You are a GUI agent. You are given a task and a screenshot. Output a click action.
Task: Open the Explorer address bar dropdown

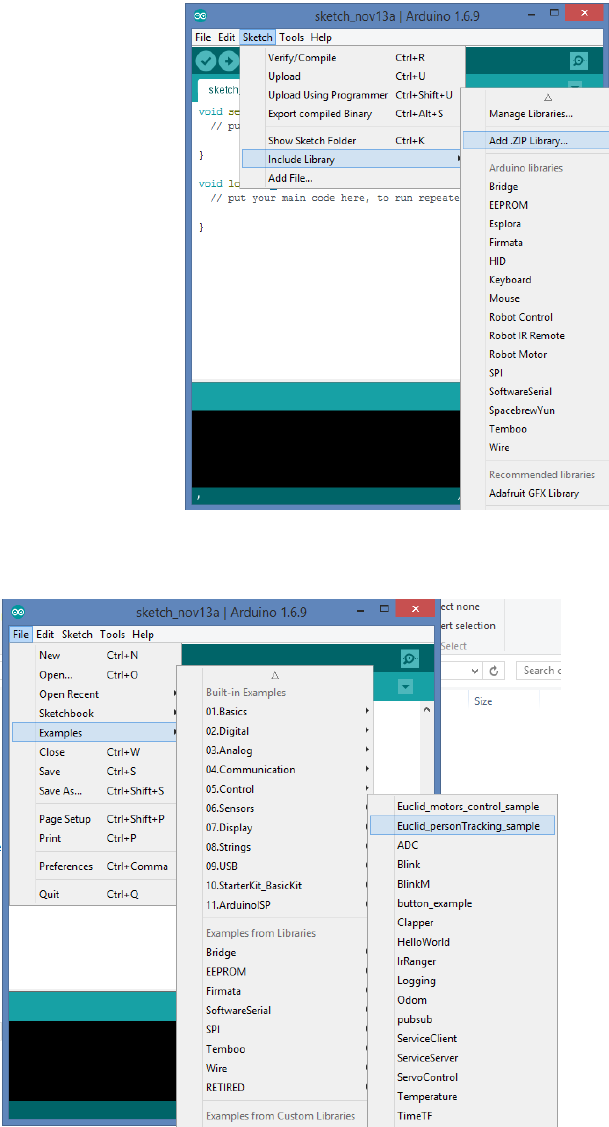[475, 671]
